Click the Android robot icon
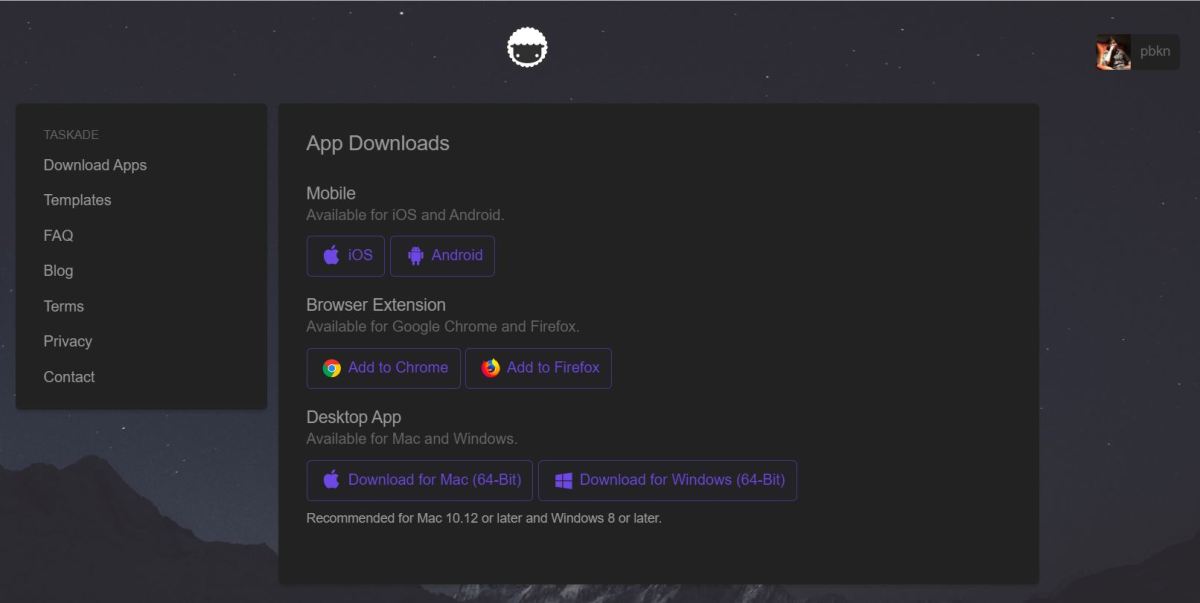 click(x=418, y=255)
